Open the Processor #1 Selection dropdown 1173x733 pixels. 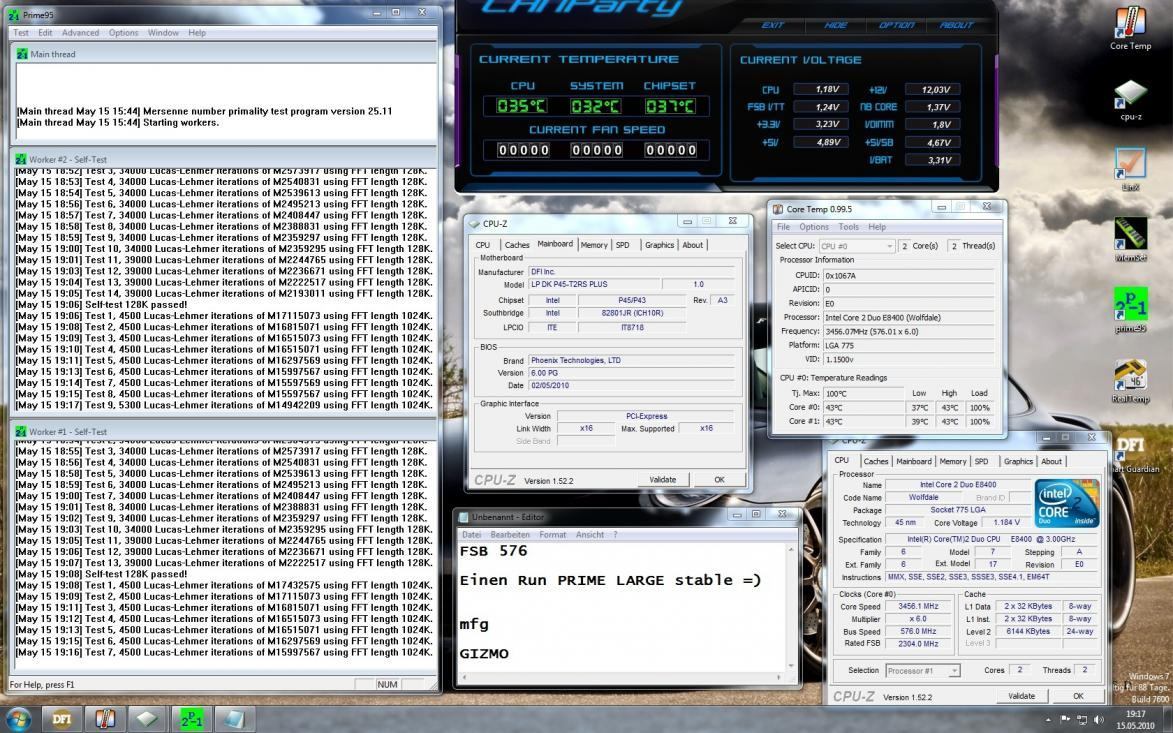pos(922,671)
